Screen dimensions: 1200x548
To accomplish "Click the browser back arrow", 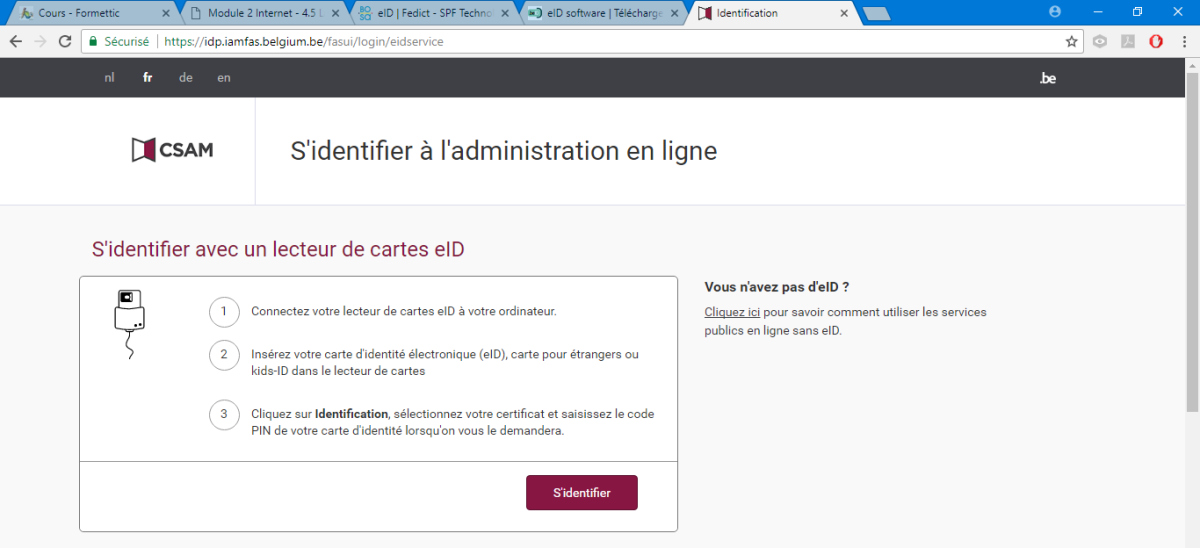I will point(15,42).
